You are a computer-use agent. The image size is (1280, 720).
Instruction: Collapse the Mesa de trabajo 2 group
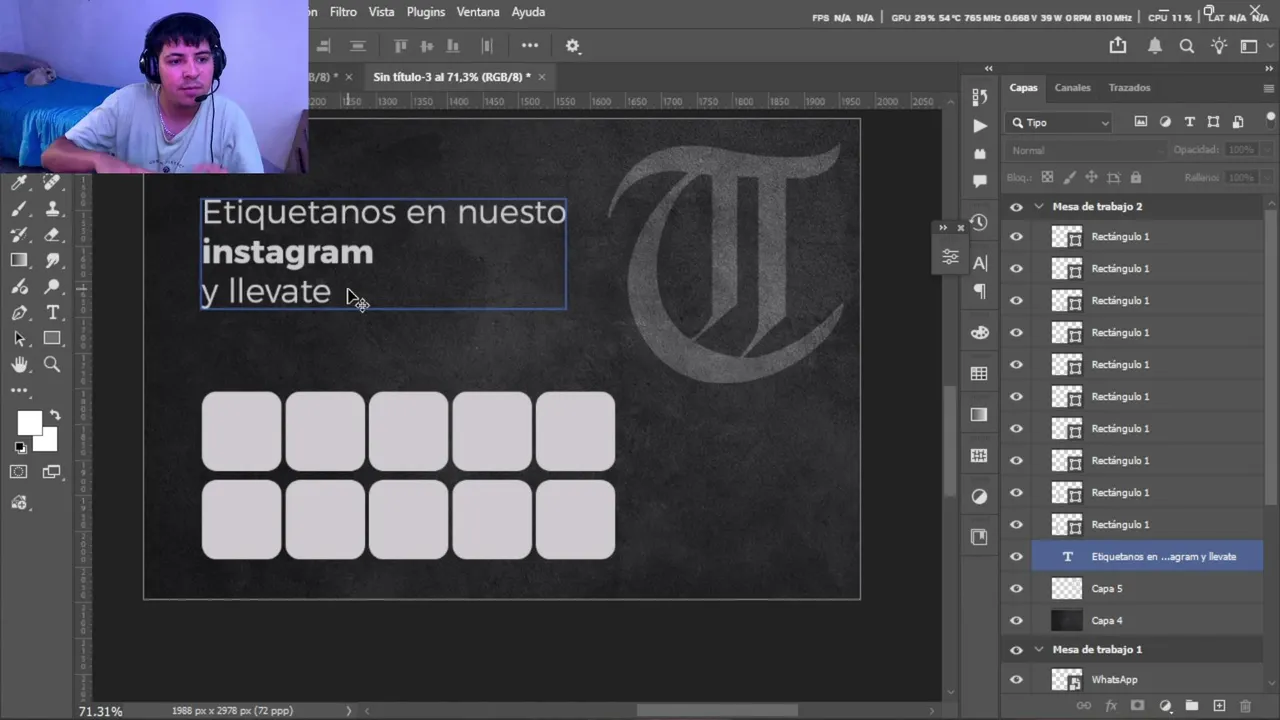(1039, 207)
